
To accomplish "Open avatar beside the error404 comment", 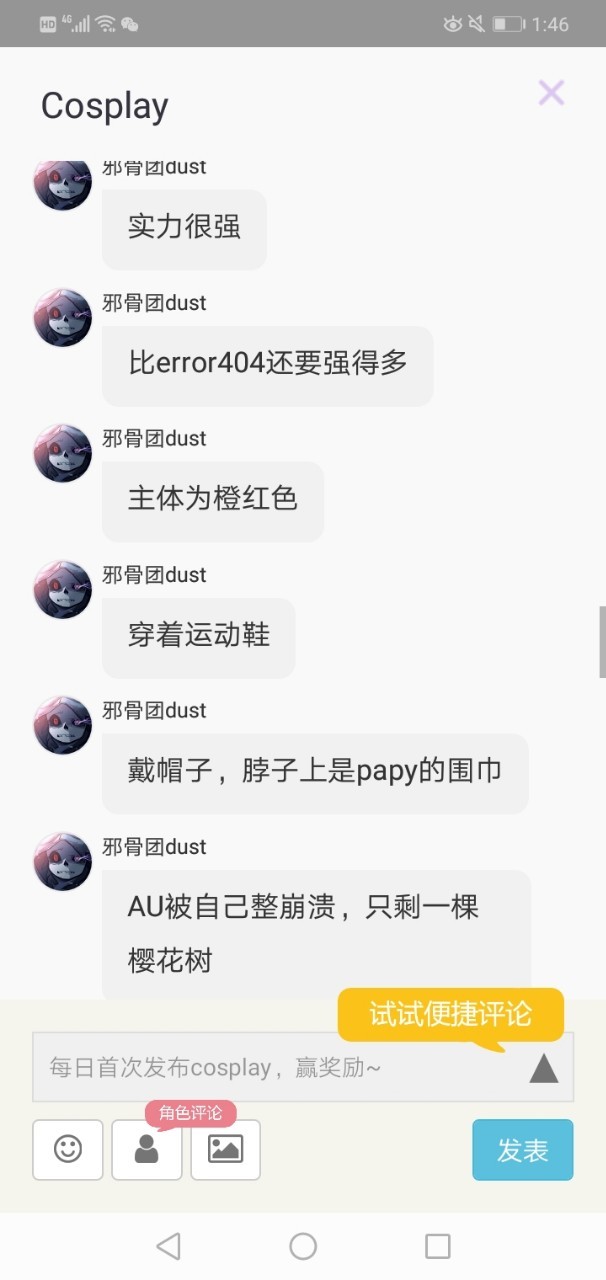I will (63, 318).
